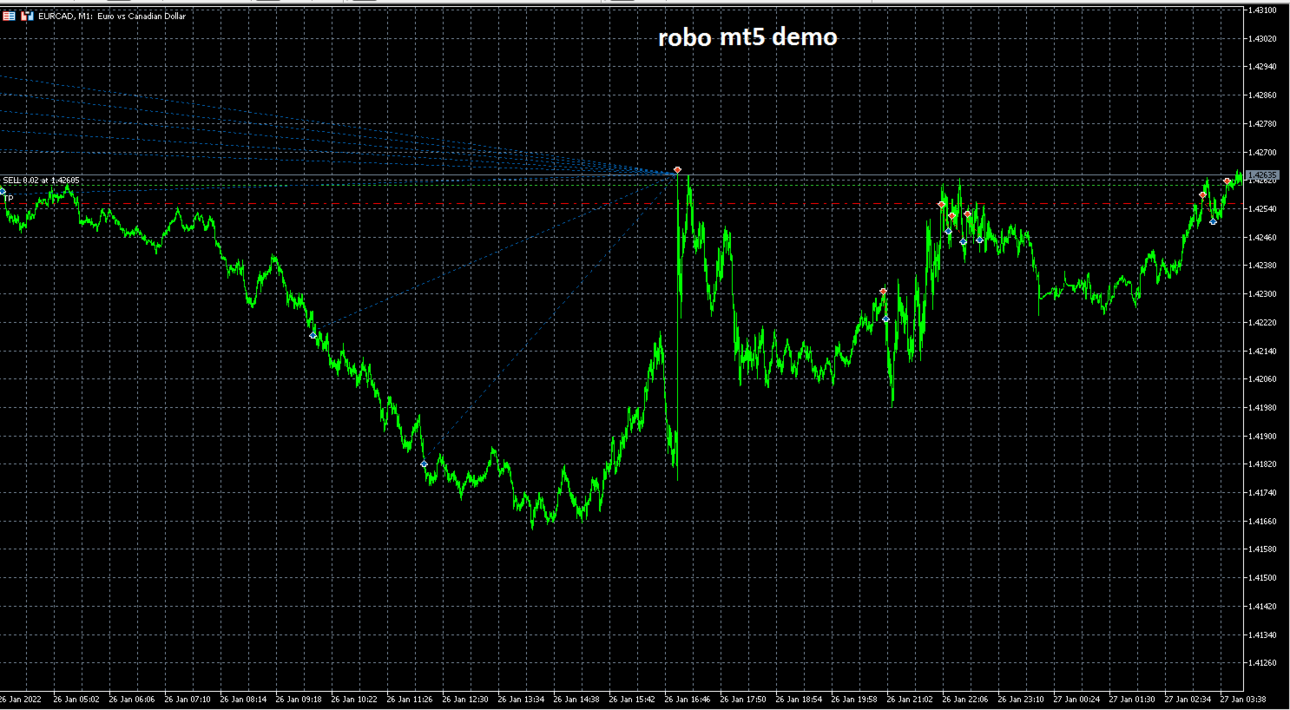Click the 1.42780 price scale label

pyautogui.click(x=1262, y=124)
